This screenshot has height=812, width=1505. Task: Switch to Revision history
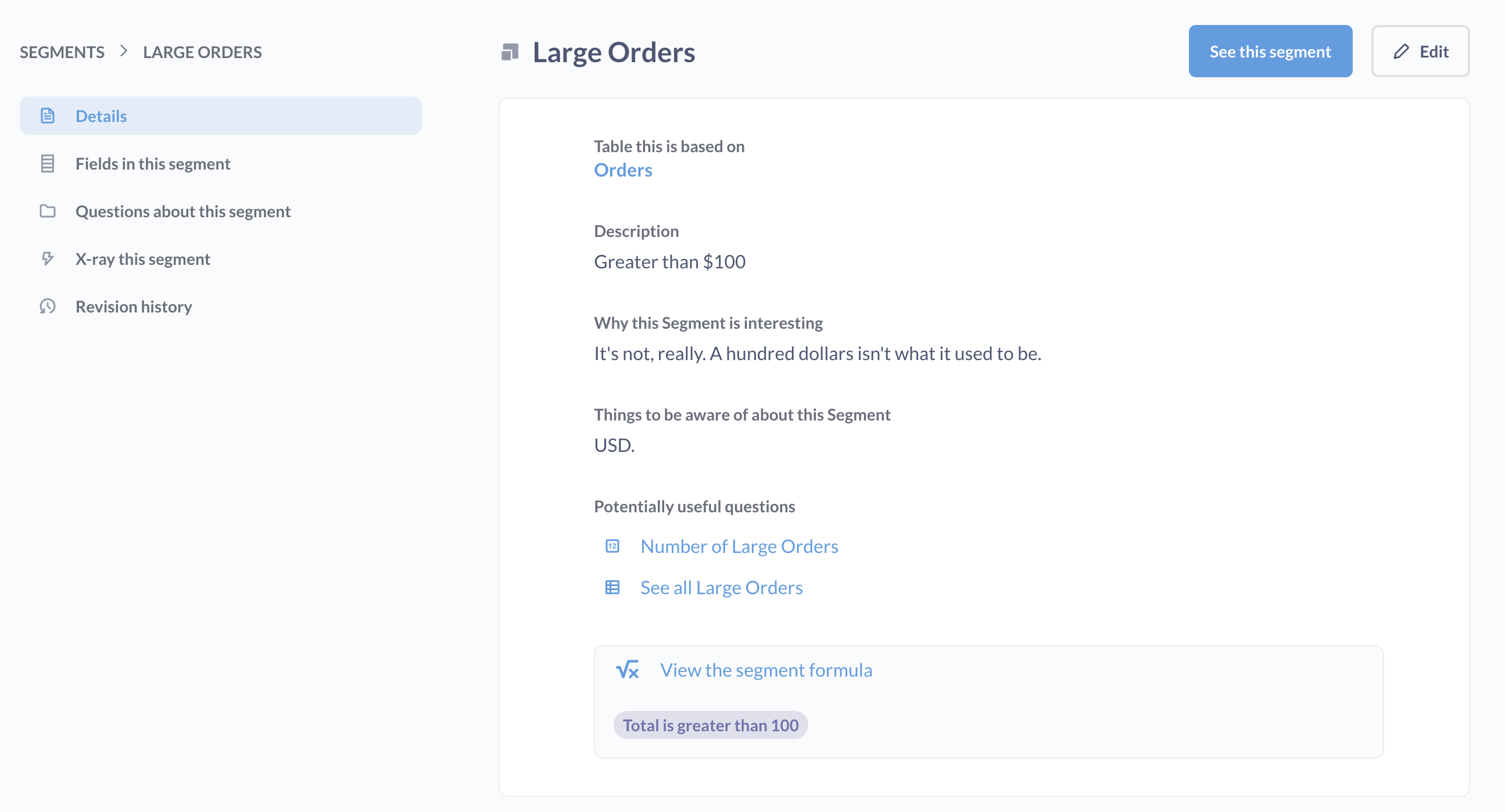pyautogui.click(x=133, y=306)
